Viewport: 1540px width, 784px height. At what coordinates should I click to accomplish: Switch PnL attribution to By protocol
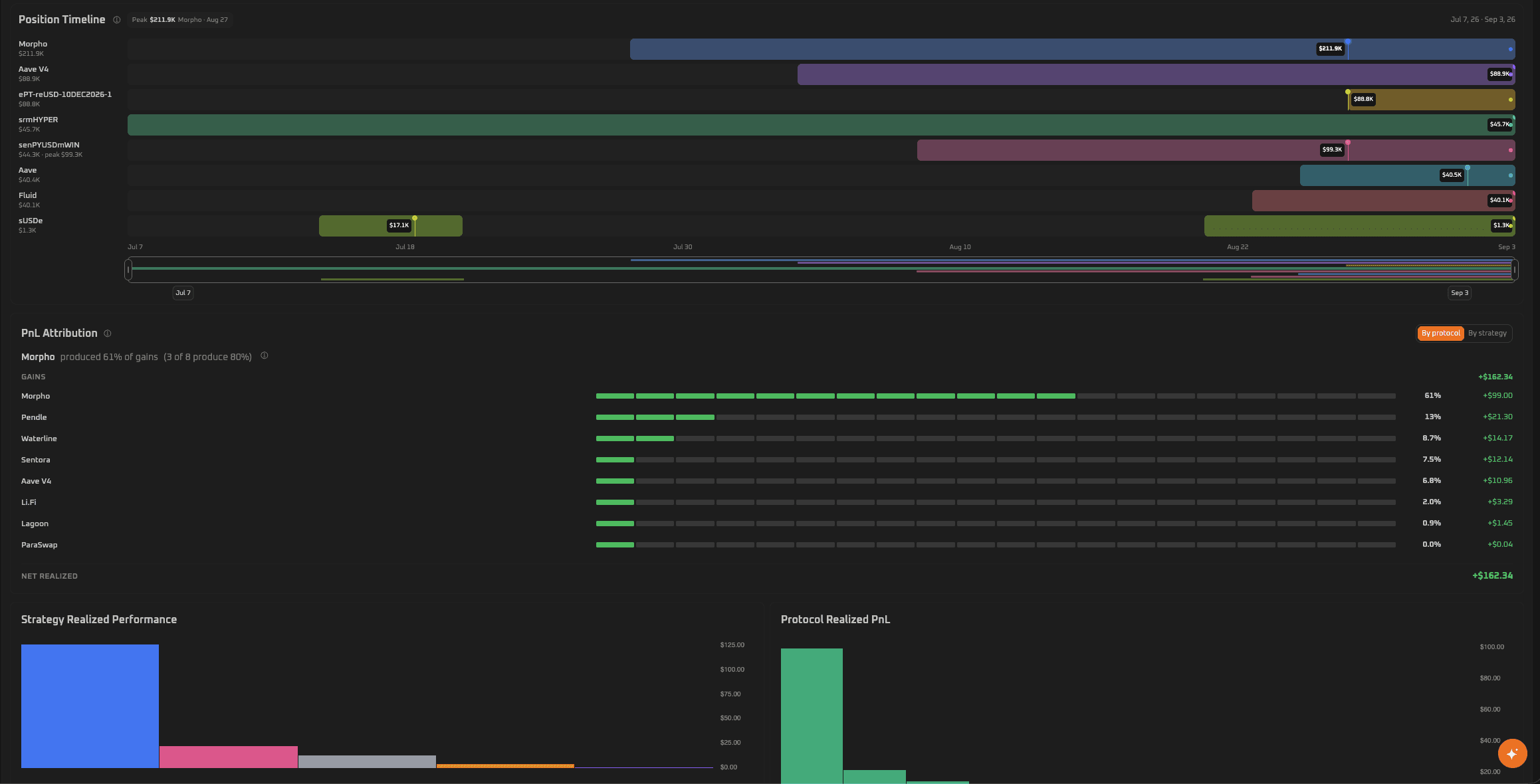pyautogui.click(x=1440, y=334)
